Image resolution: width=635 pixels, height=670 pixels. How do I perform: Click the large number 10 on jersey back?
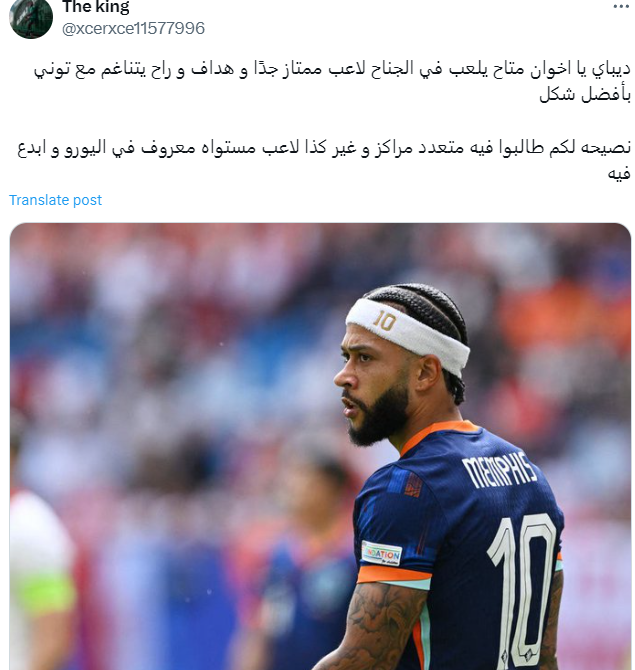pos(521,590)
